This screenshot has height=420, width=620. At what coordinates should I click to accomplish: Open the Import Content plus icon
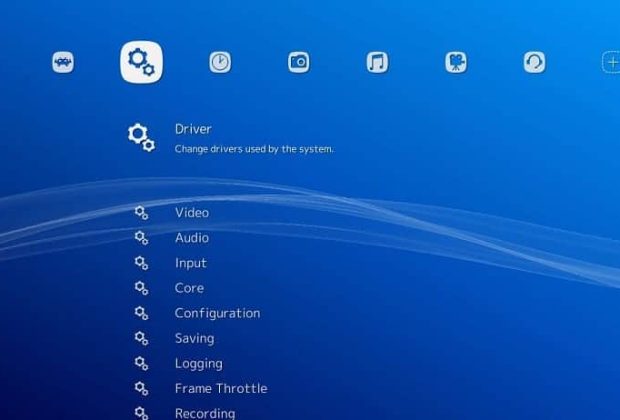pos(611,62)
